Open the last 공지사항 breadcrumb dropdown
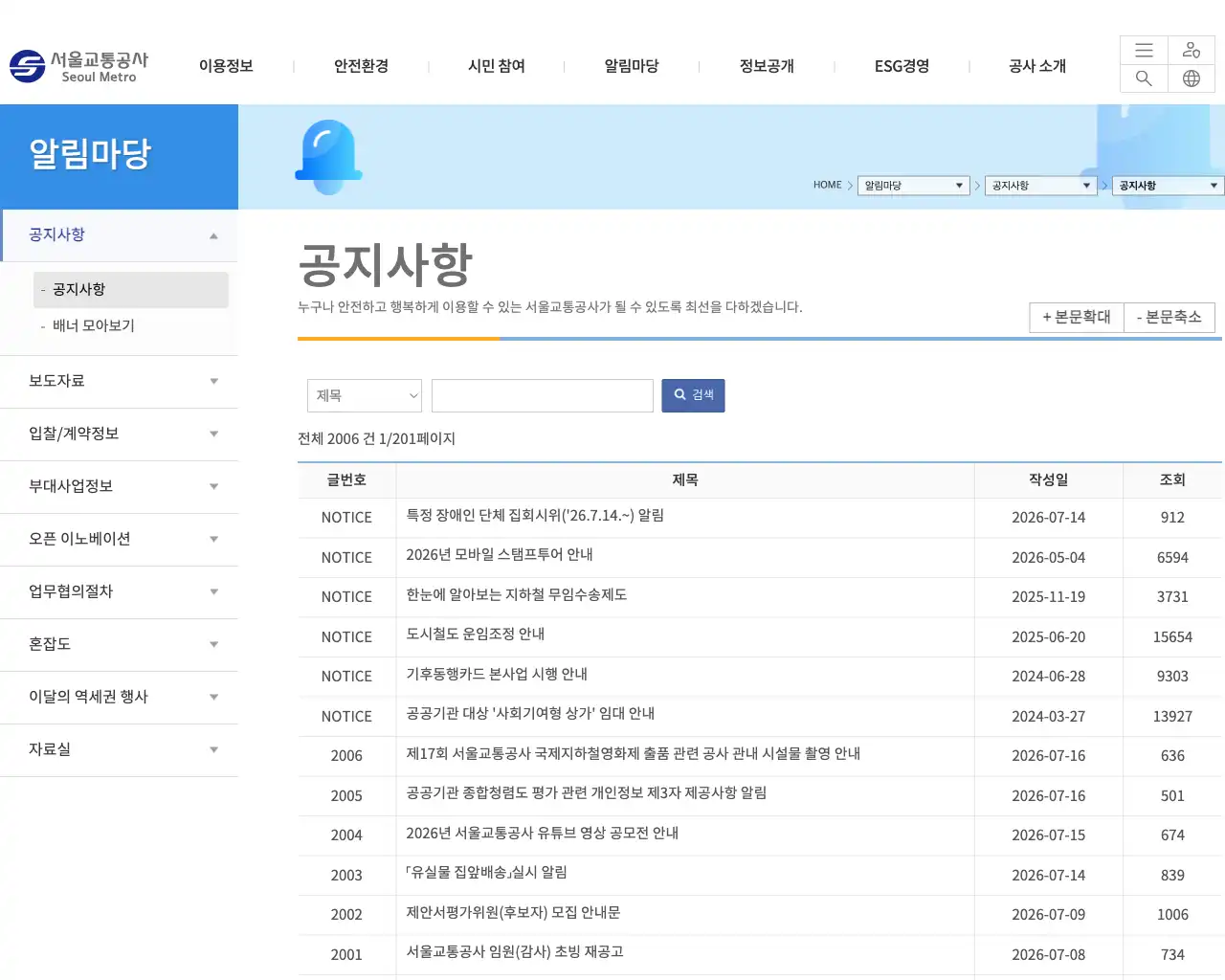Screen dimensions: 1225x980 click(1169, 186)
